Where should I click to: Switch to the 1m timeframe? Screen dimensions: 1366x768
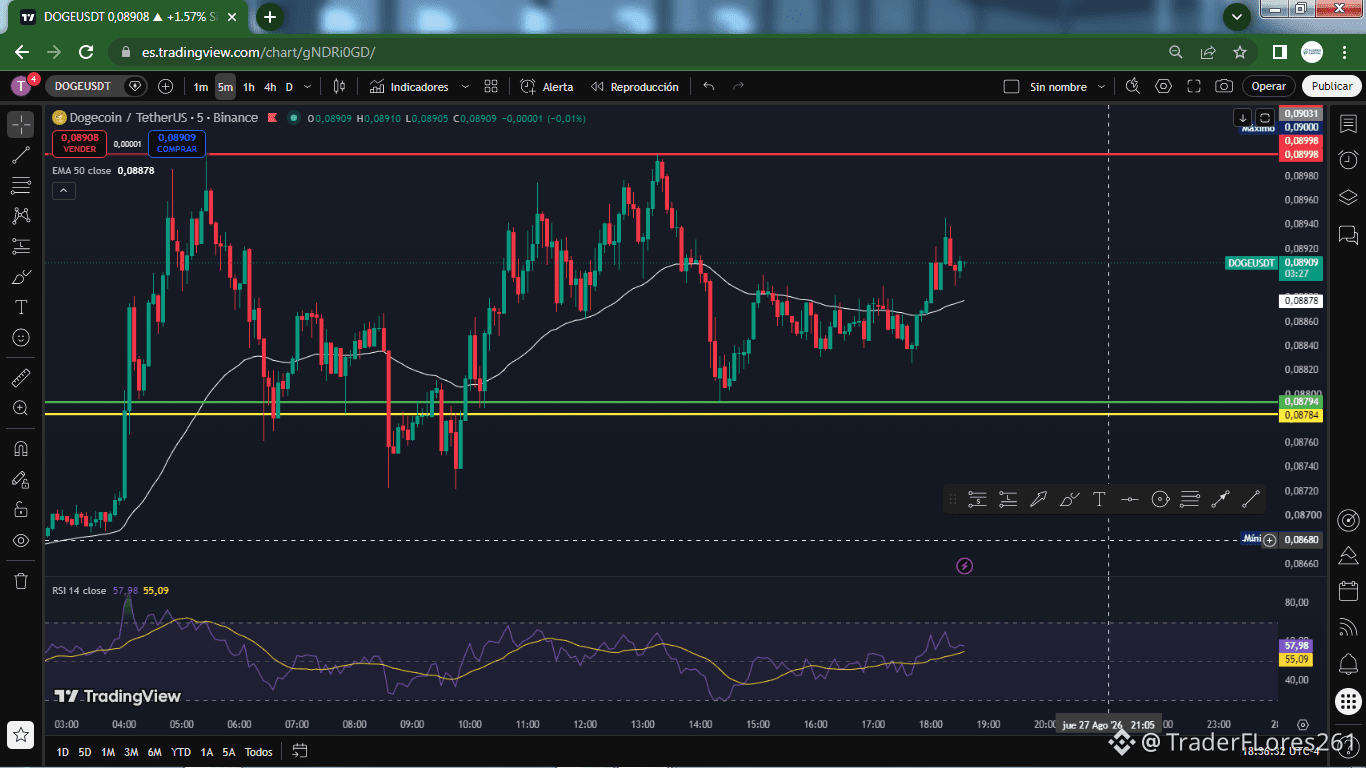click(x=201, y=87)
